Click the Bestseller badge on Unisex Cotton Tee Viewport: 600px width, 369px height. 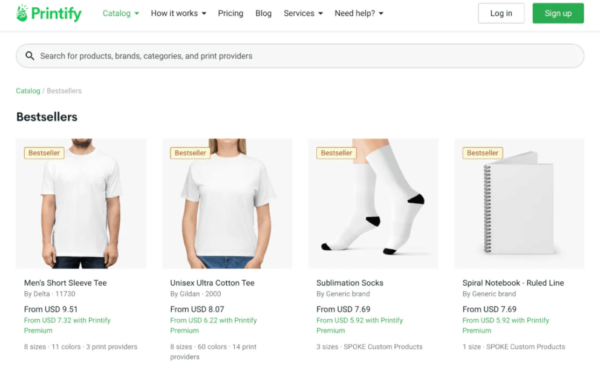(x=190, y=153)
